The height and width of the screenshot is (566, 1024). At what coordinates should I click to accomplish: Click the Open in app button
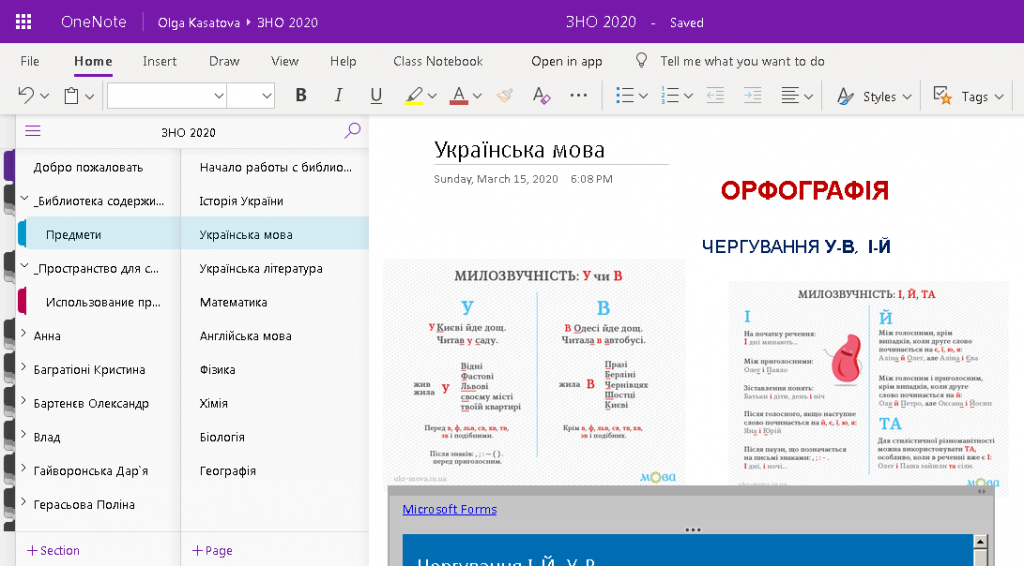click(566, 61)
